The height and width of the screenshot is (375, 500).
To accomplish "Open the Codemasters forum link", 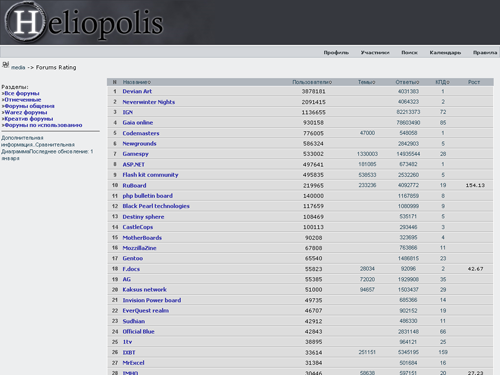I will (x=141, y=133).
